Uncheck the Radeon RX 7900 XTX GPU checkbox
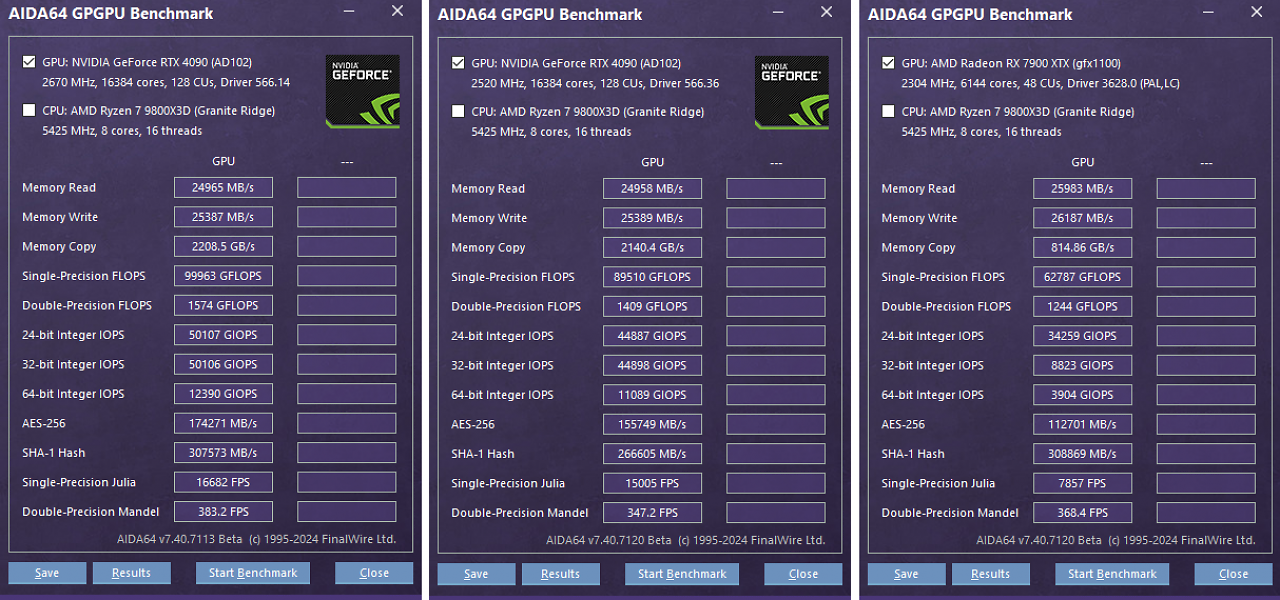Viewport: 1280px width, 600px height. 888,63
